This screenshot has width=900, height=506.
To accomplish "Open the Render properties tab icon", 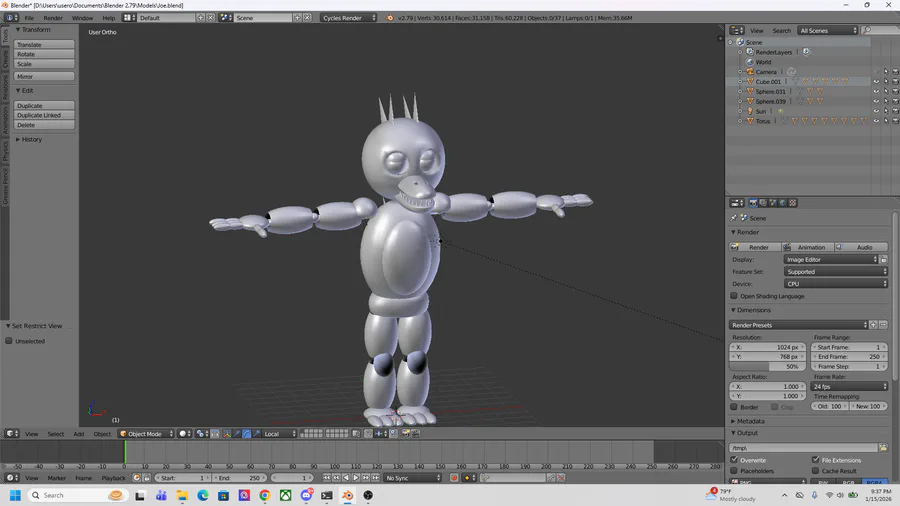I will point(753,203).
